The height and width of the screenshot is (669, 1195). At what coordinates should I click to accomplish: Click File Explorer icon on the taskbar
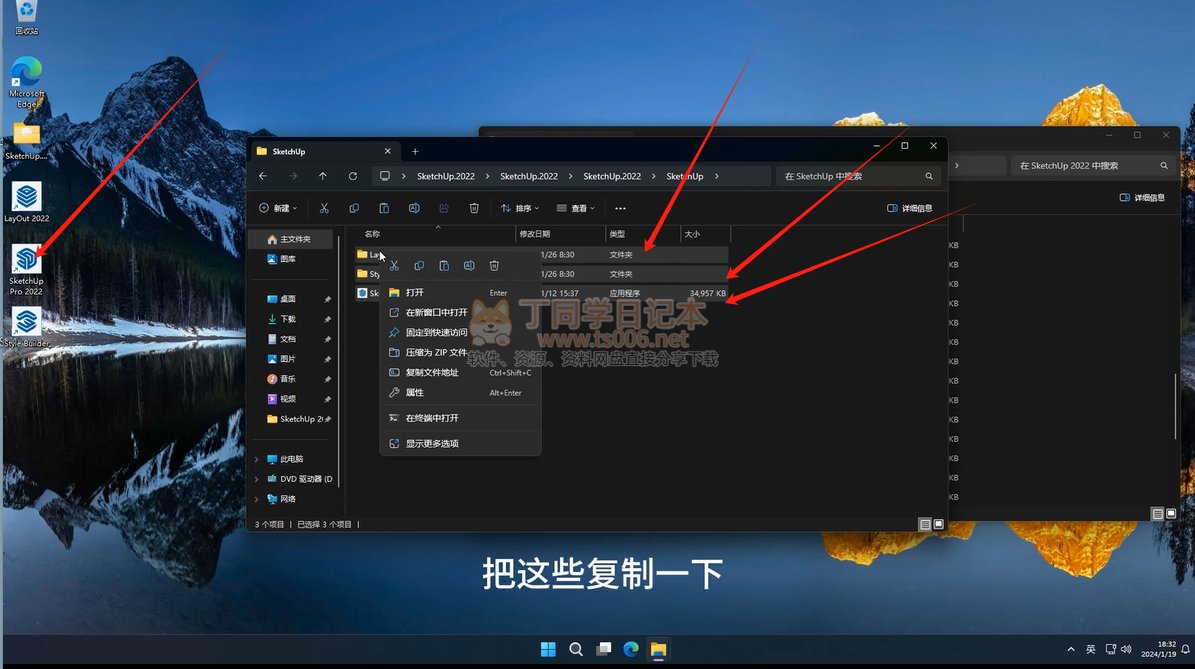pos(658,649)
